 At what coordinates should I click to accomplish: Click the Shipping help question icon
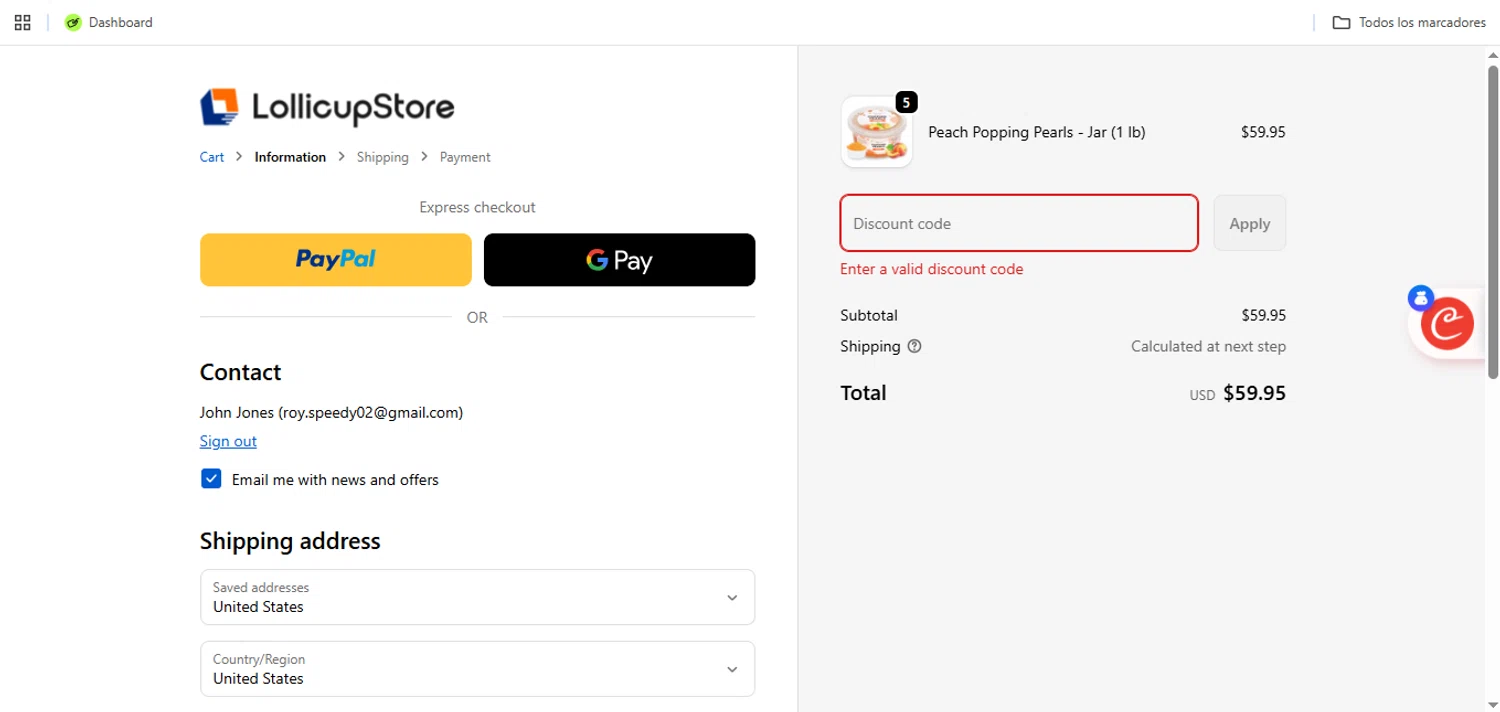(x=914, y=346)
